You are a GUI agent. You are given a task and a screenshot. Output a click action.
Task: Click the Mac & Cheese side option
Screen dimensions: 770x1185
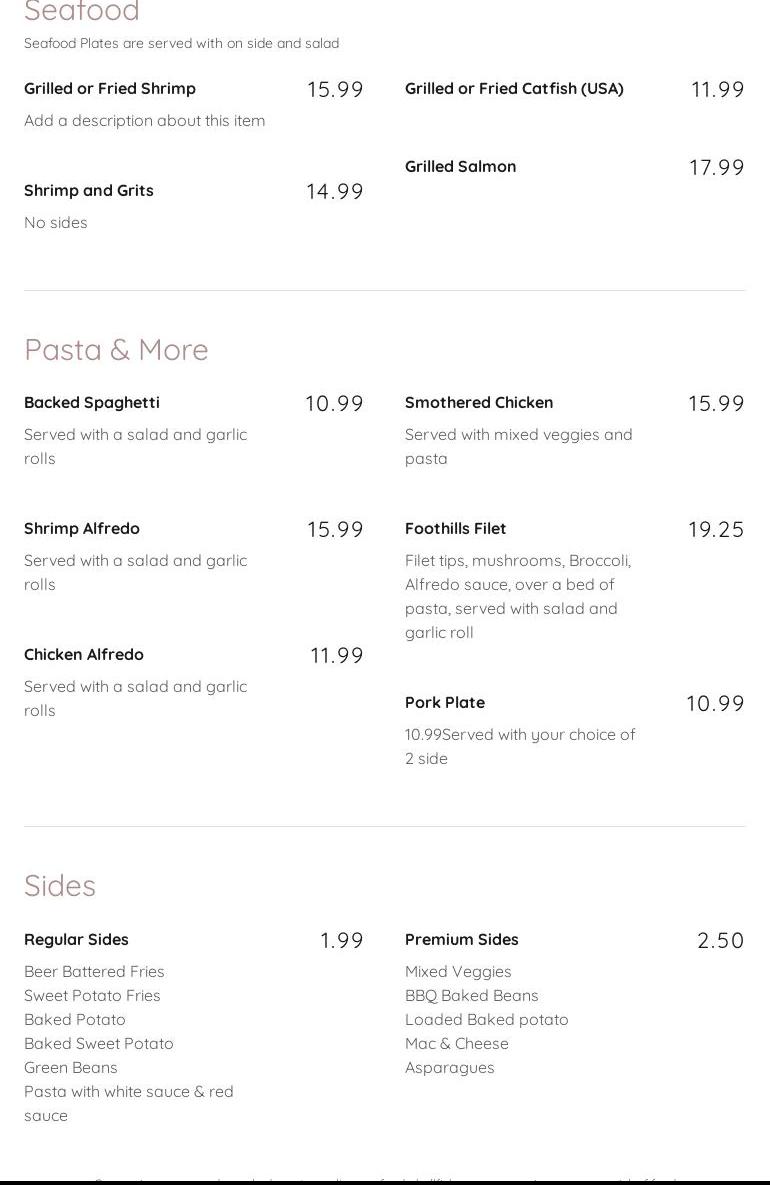(456, 1044)
